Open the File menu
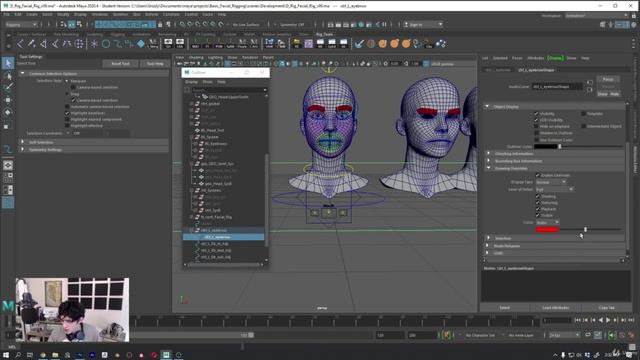640x360 pixels. click(7, 14)
